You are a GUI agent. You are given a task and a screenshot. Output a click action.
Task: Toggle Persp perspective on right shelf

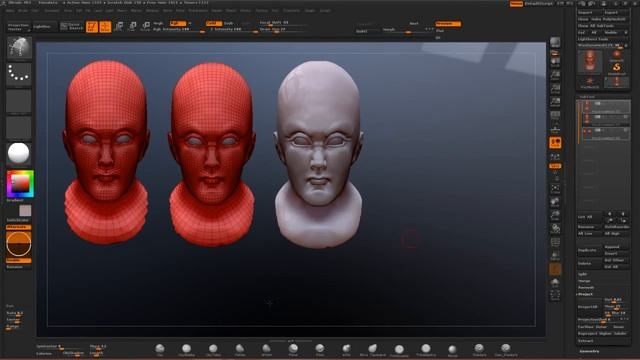tap(555, 116)
